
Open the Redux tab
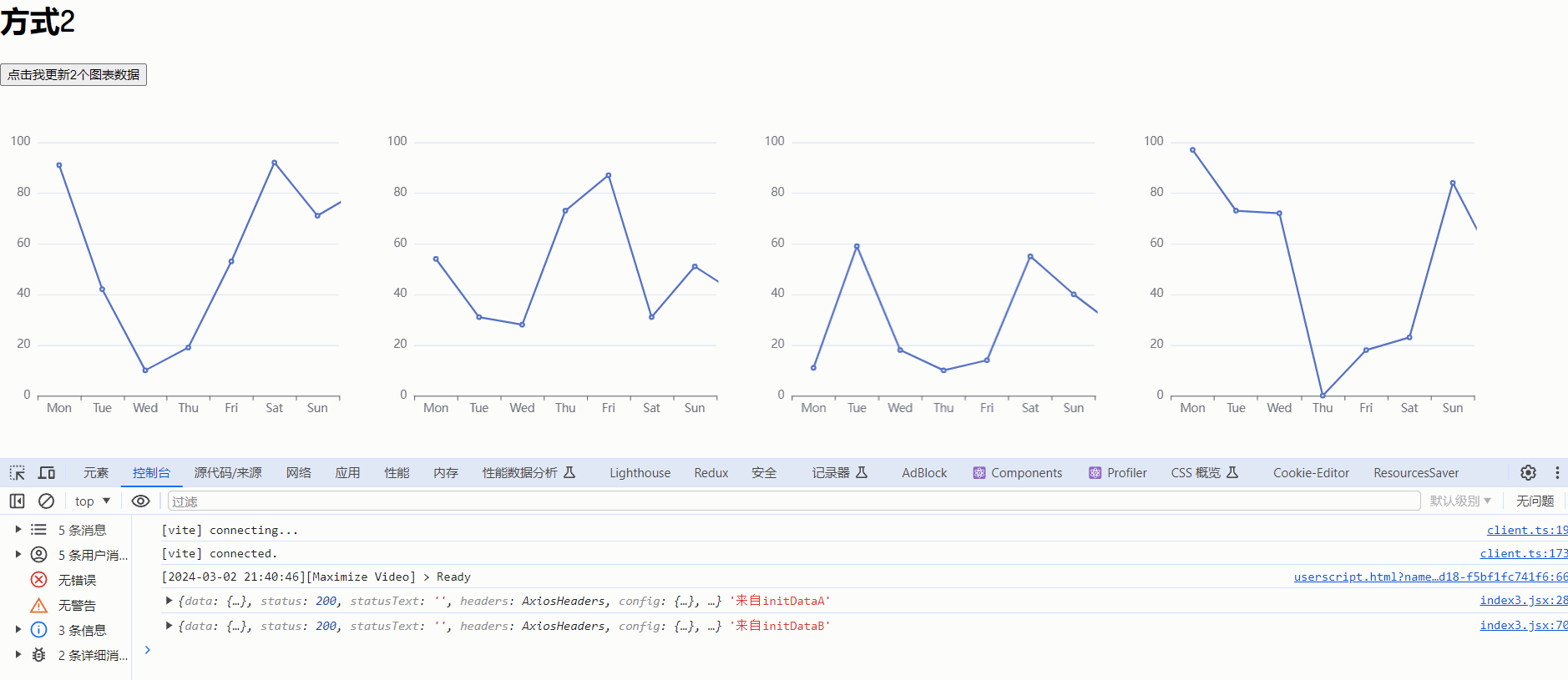[x=711, y=473]
